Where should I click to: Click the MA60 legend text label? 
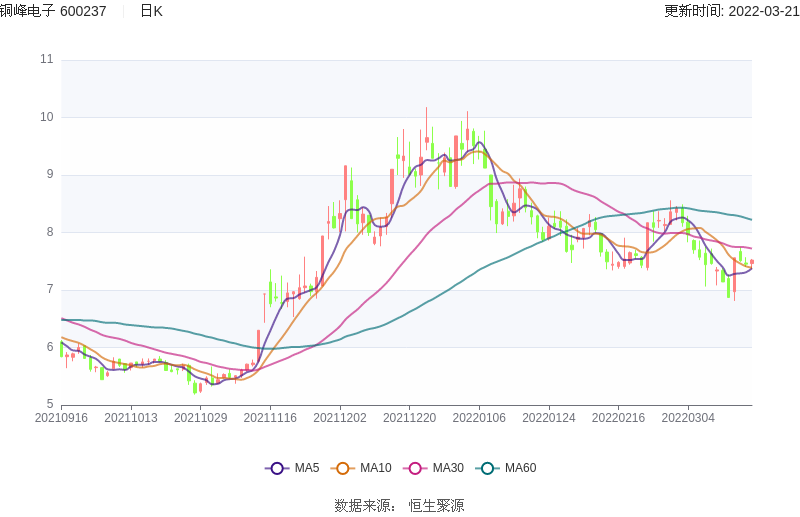pos(520,468)
